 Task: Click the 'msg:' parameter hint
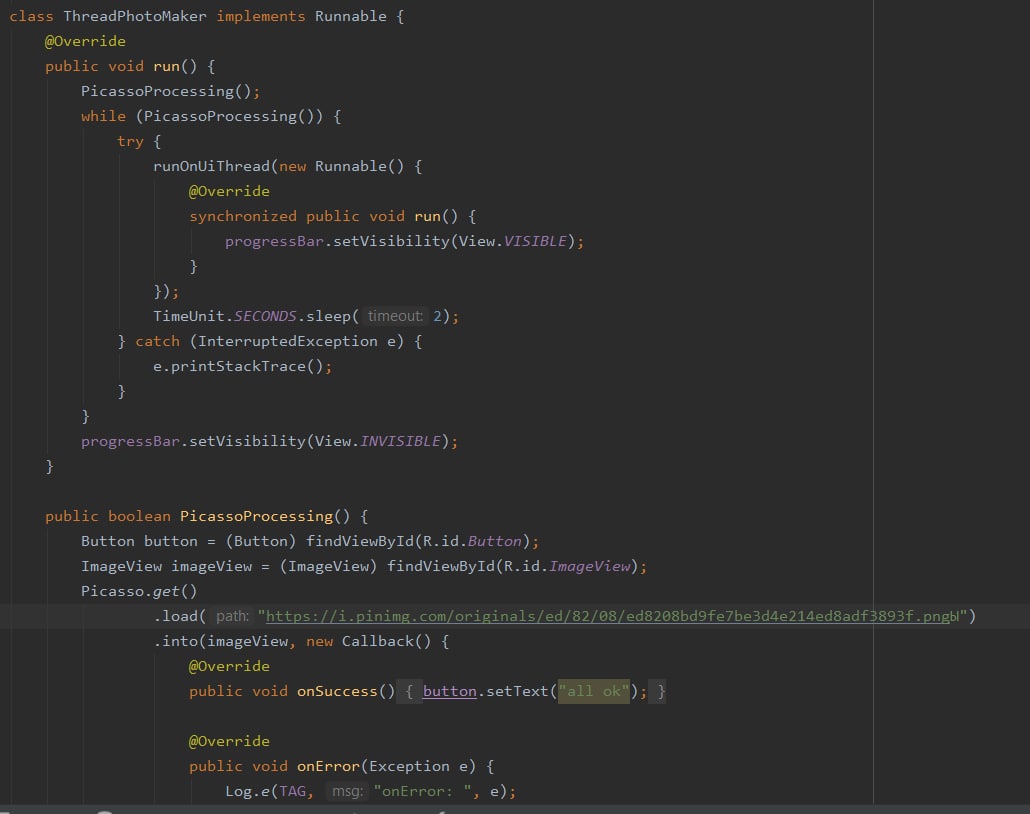tap(347, 791)
